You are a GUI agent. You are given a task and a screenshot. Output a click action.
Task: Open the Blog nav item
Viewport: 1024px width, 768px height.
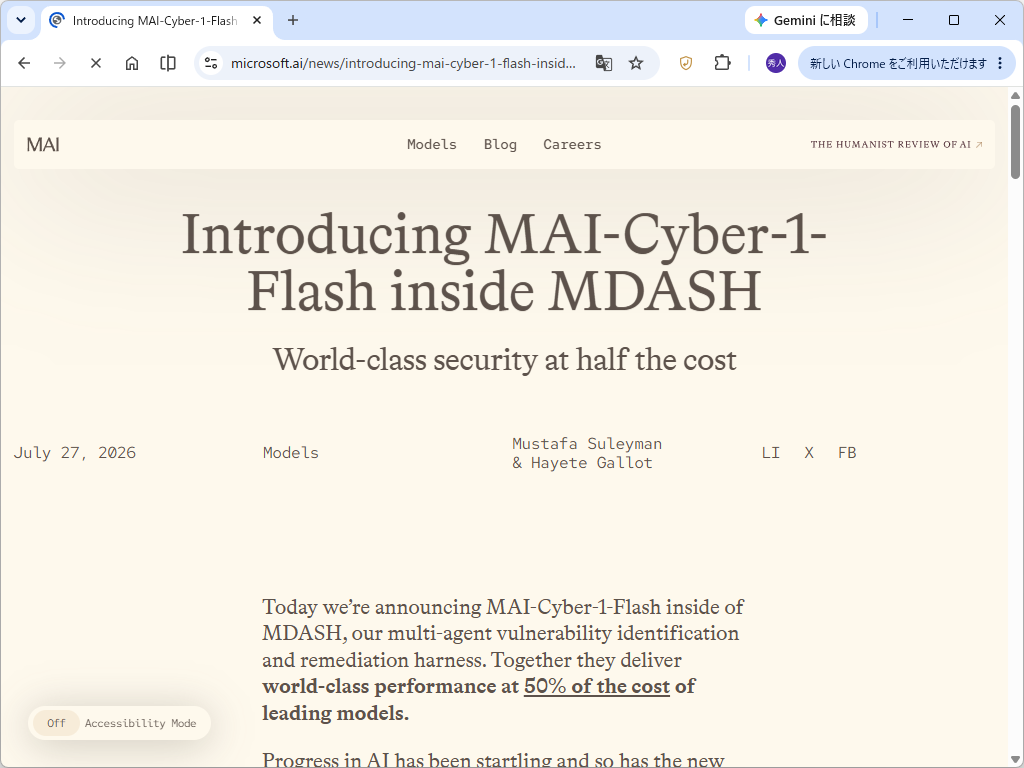[500, 144]
